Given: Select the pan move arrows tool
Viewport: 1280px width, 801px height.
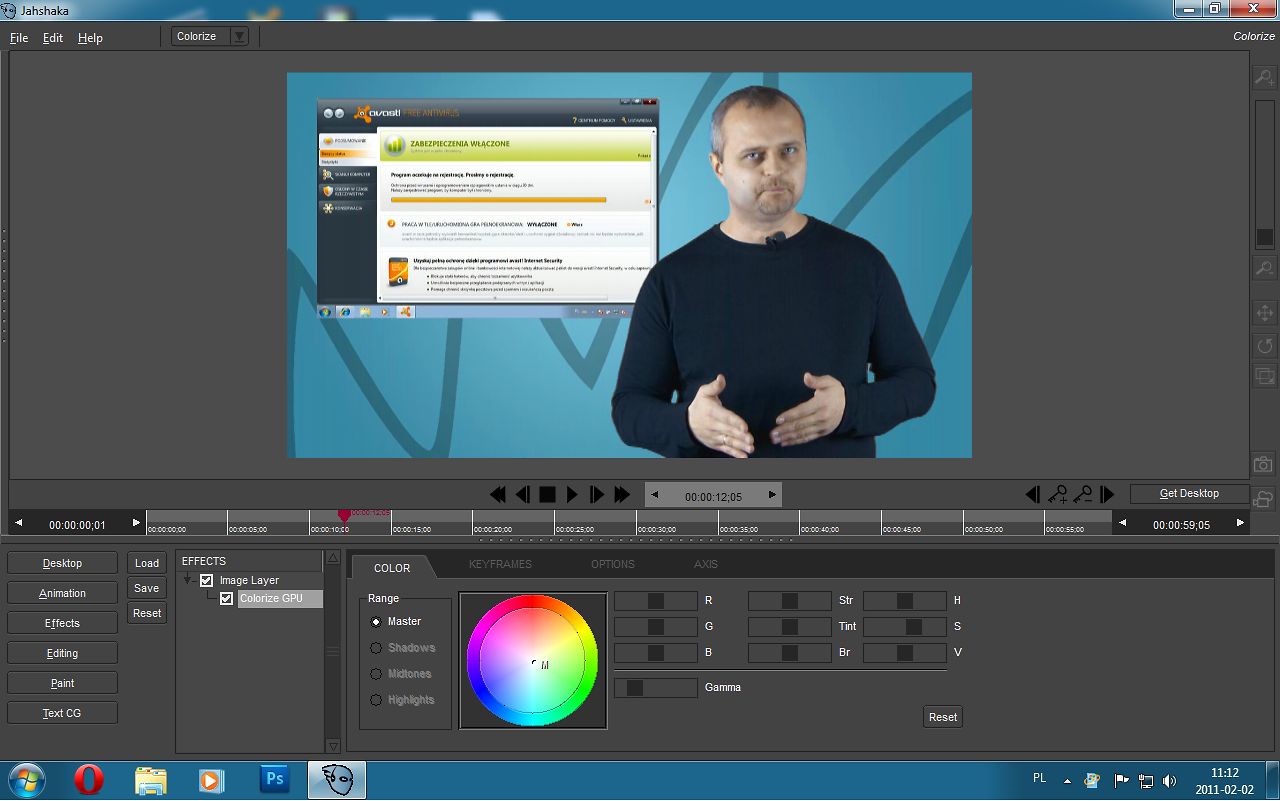Looking at the screenshot, I should [x=1264, y=313].
